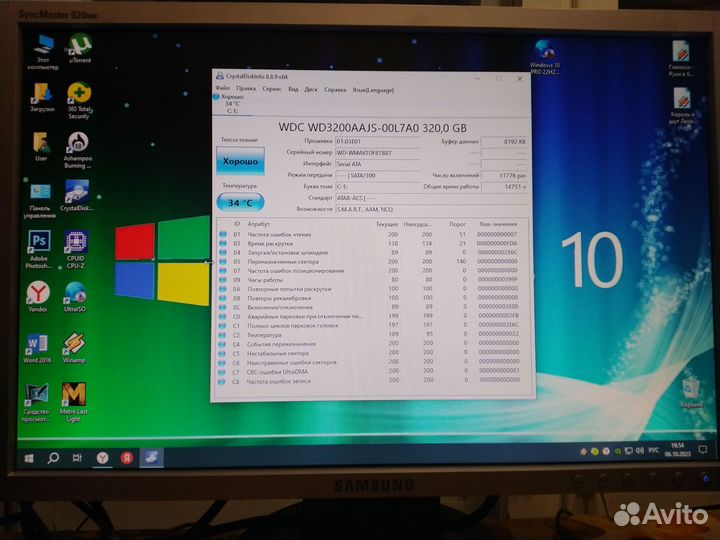720x540 pixels.
Task: Open the 'Правка' menu
Action: [x=246, y=88]
